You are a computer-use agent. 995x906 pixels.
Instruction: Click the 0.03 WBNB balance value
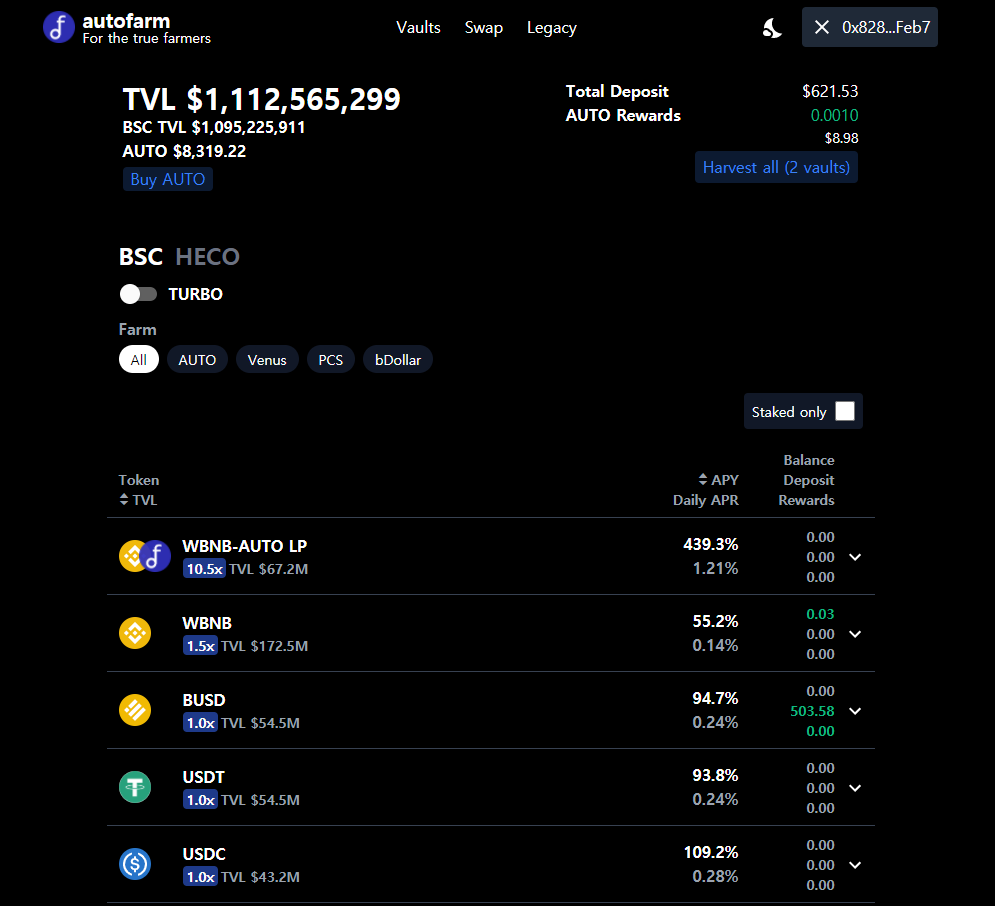click(820, 614)
